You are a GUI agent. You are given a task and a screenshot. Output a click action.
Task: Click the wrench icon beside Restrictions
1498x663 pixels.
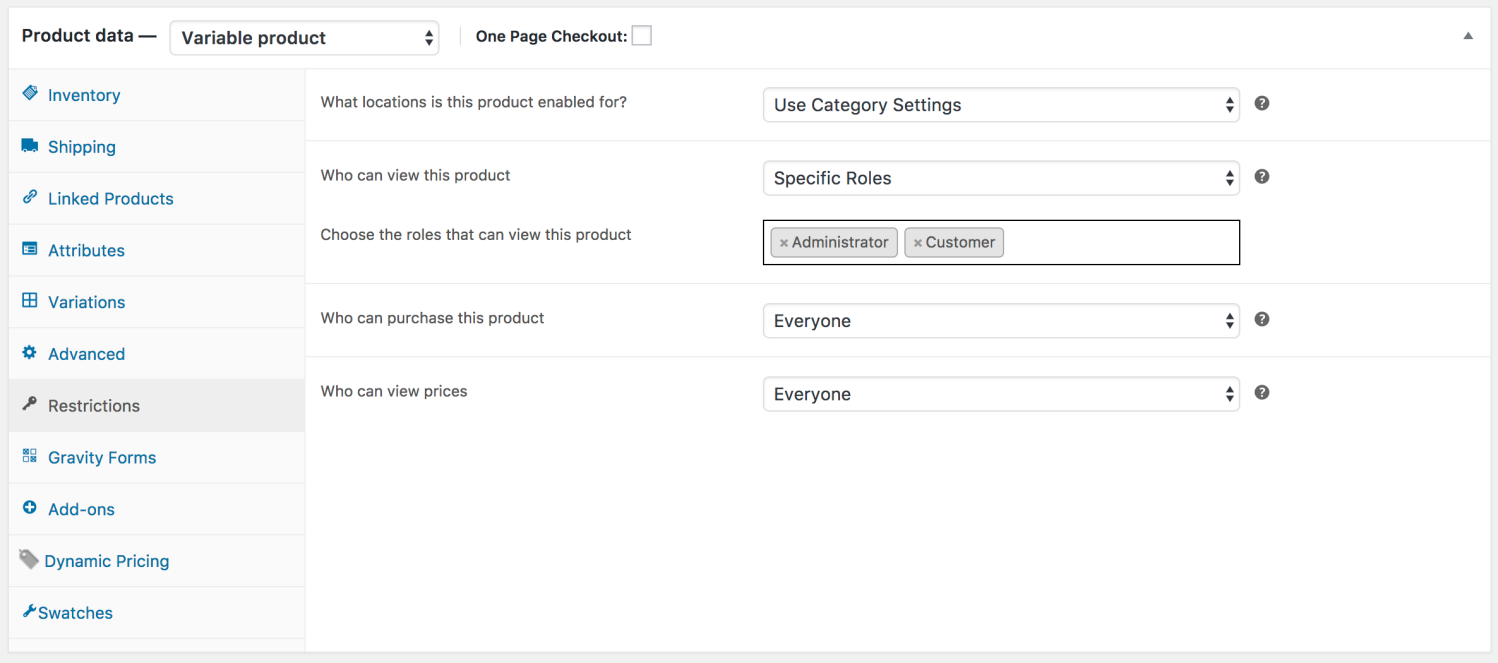point(31,405)
